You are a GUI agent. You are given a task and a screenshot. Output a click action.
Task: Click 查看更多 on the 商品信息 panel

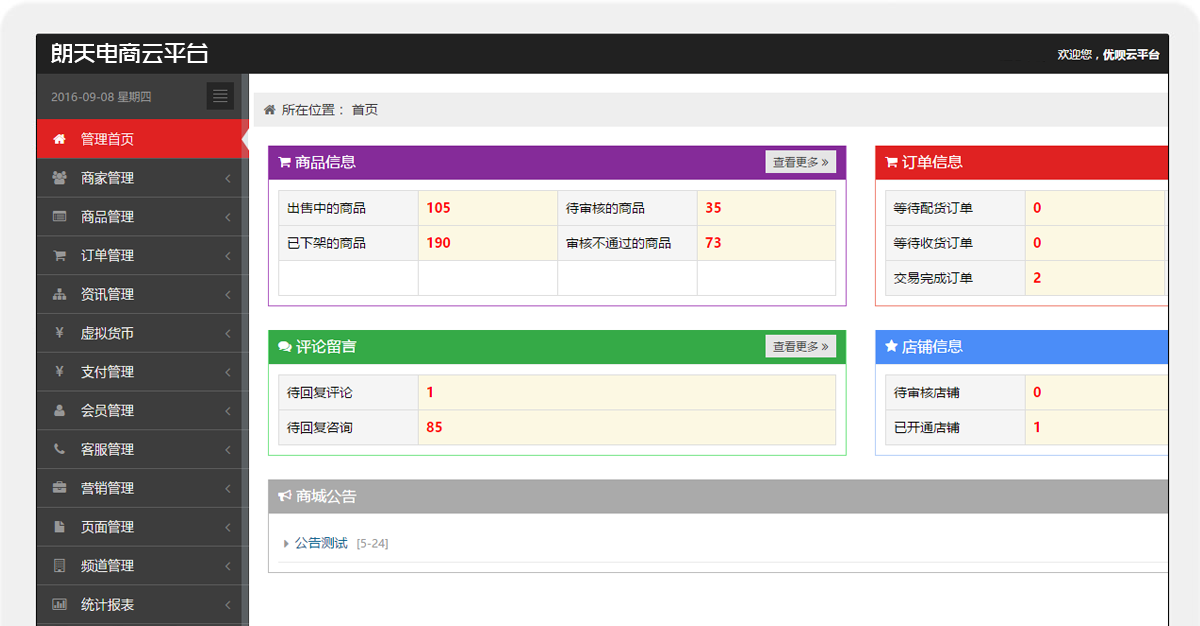(800, 161)
